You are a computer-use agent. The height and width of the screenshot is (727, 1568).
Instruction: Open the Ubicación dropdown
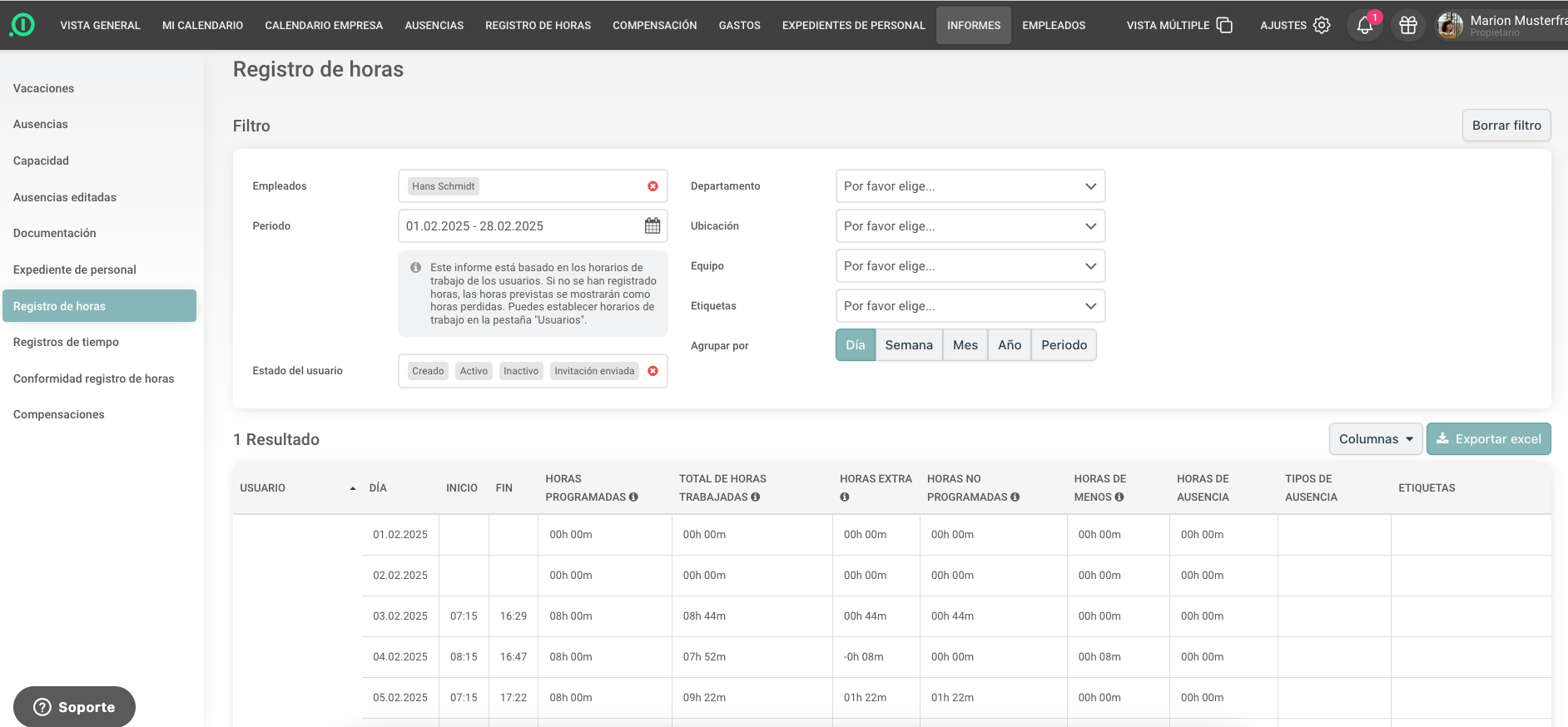click(x=970, y=226)
